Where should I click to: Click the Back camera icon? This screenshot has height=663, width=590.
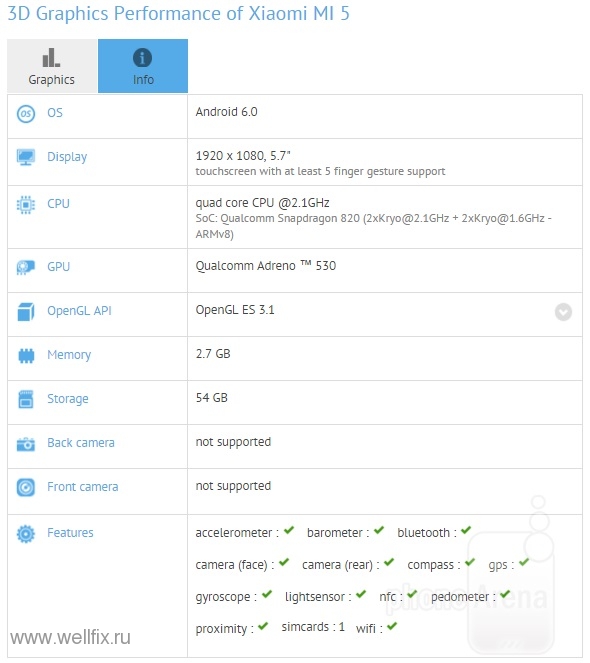[x=26, y=444]
